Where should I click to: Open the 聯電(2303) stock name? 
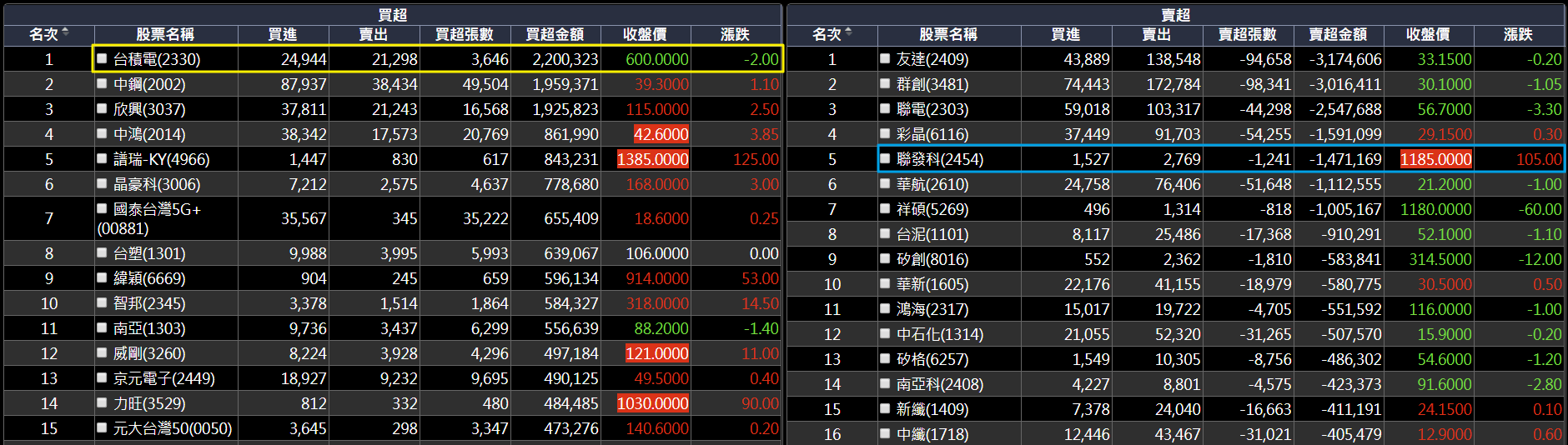(932, 109)
